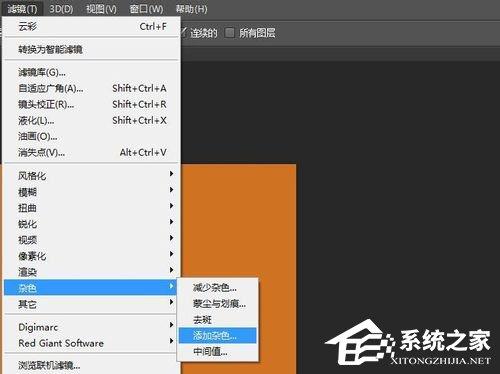Viewport: 500px width, 374px height.
Task: Expand the 扭曲 submenu
Action: [x=91, y=207]
